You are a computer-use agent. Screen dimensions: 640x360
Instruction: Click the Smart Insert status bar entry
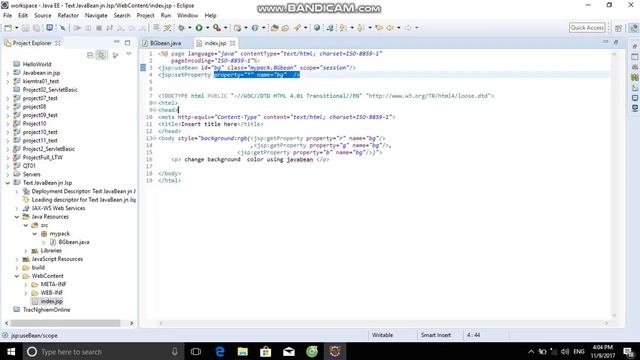pyautogui.click(x=436, y=335)
